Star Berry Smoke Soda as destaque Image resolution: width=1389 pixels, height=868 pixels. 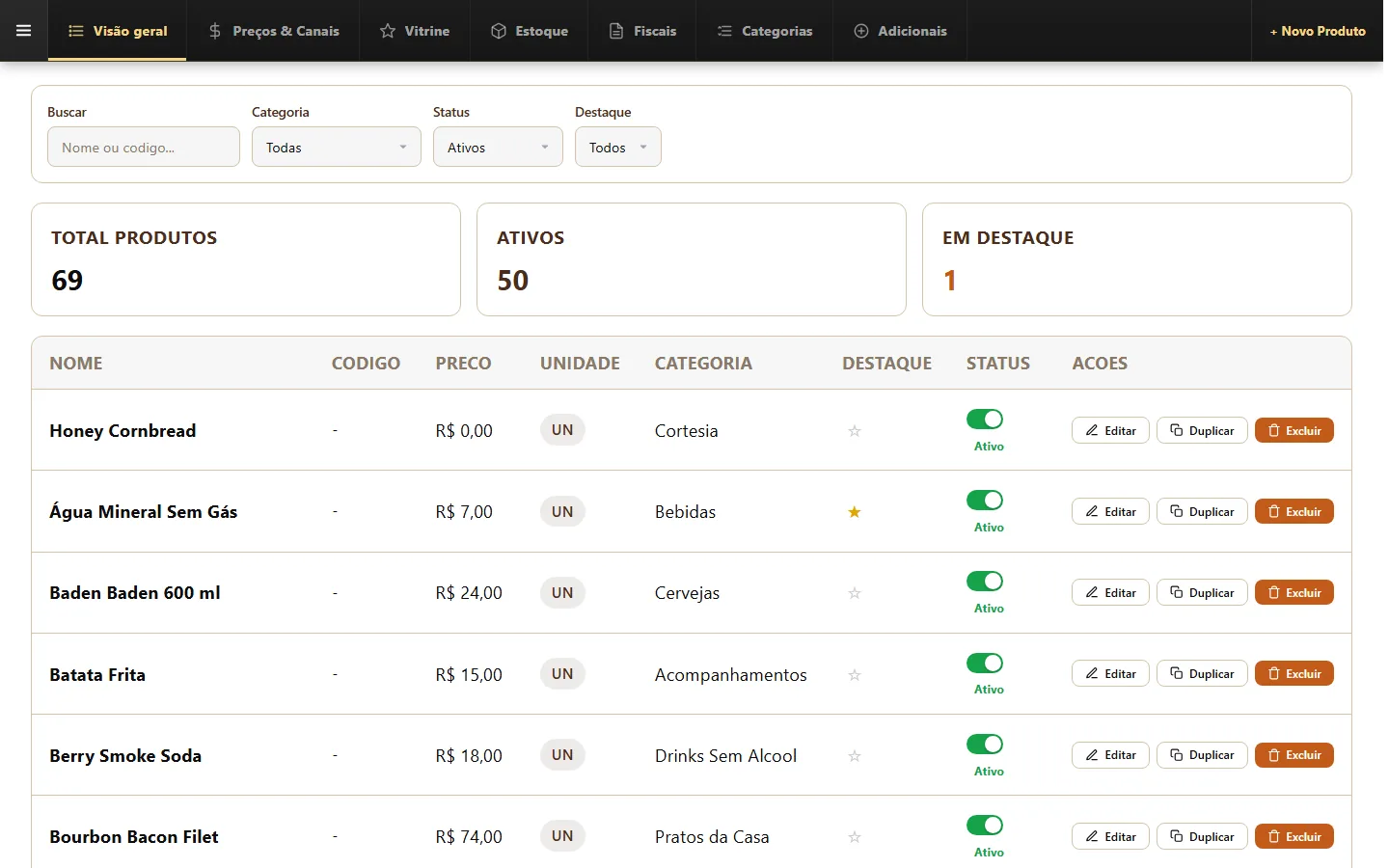click(x=855, y=756)
